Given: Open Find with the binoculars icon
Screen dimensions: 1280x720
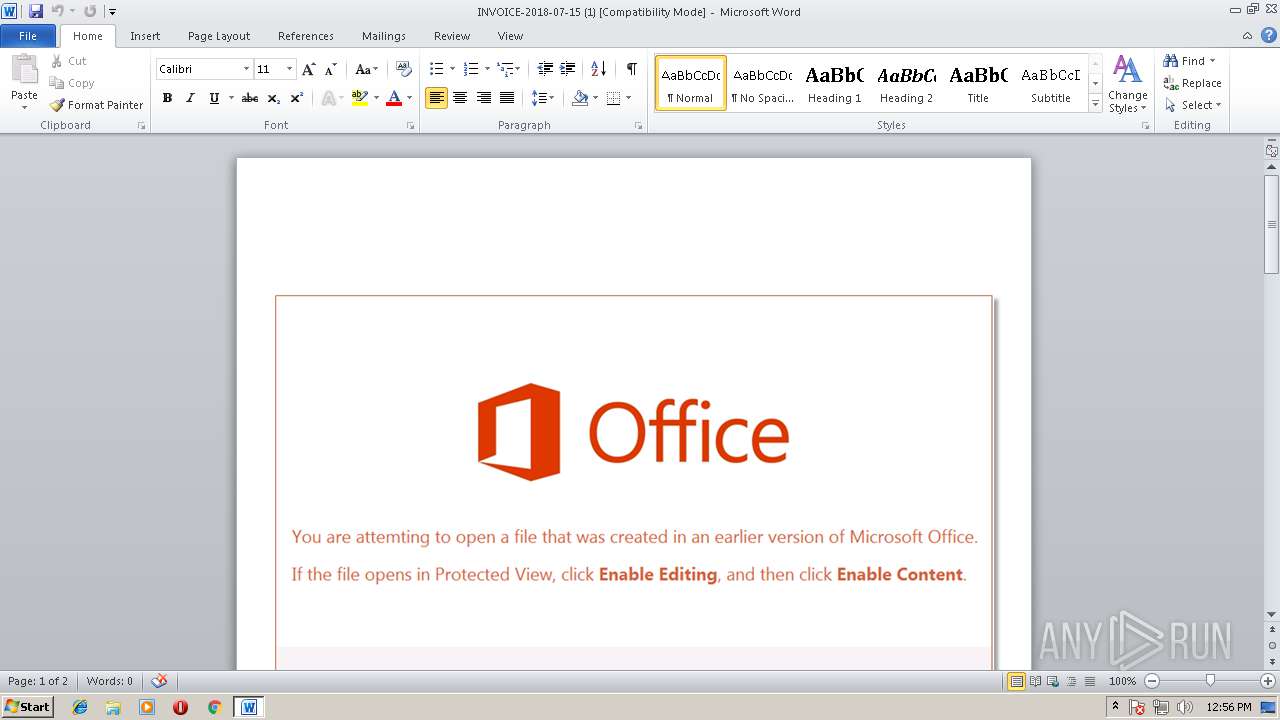Looking at the screenshot, I should click(1171, 61).
